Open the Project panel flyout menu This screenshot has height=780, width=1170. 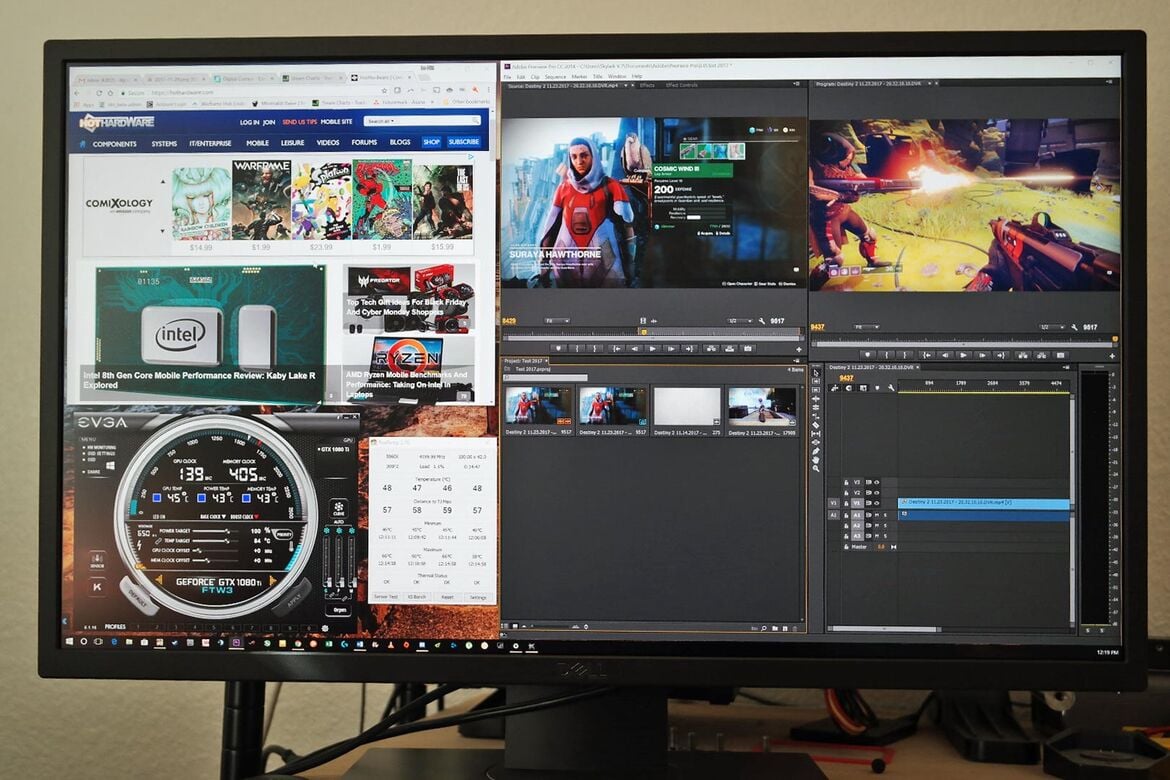[797, 361]
